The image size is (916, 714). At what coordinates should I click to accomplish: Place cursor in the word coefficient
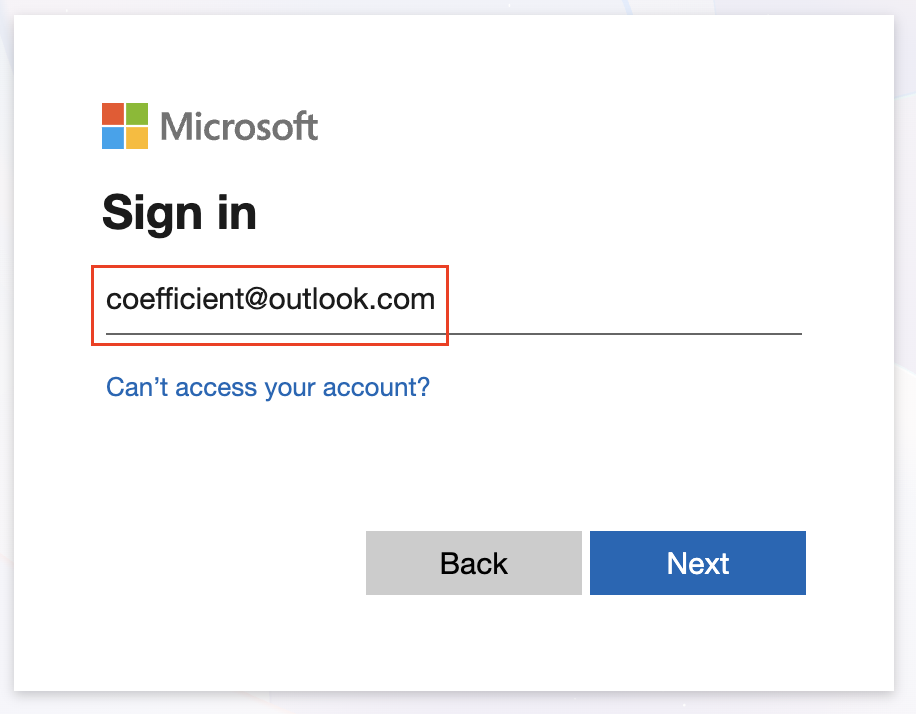pyautogui.click(x=172, y=300)
